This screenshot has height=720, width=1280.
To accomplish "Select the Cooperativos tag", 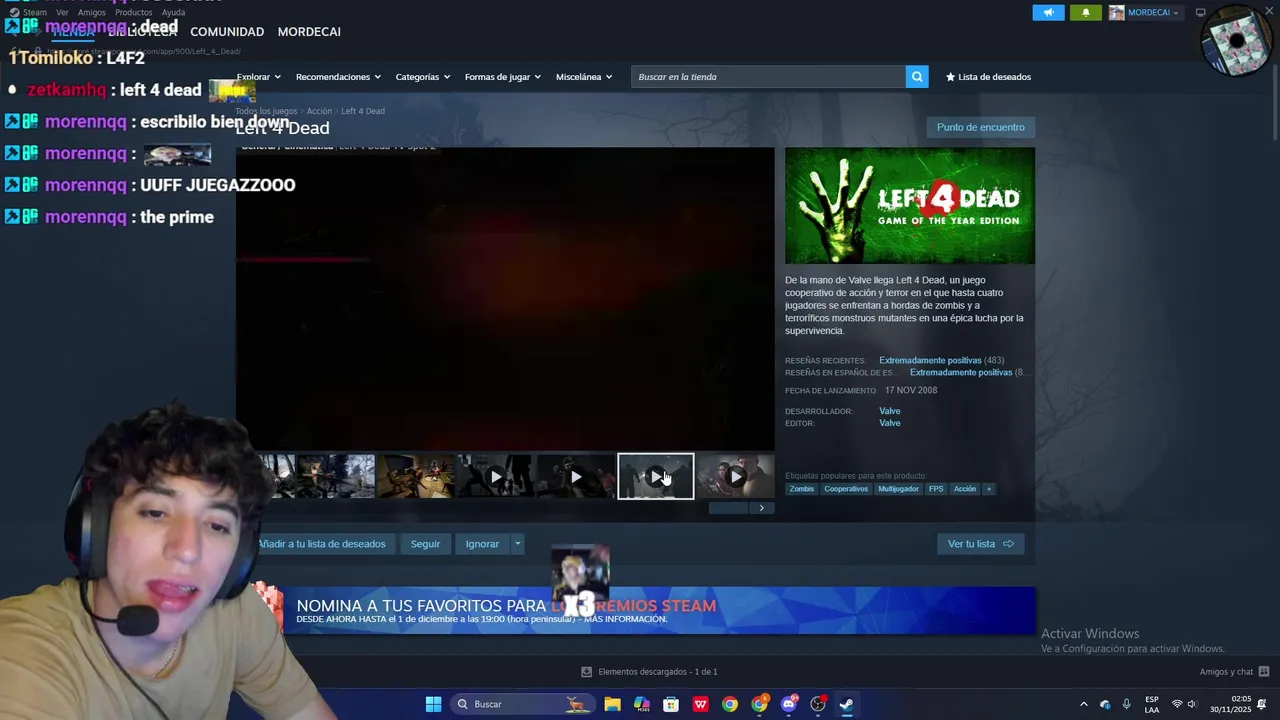I will [x=846, y=489].
